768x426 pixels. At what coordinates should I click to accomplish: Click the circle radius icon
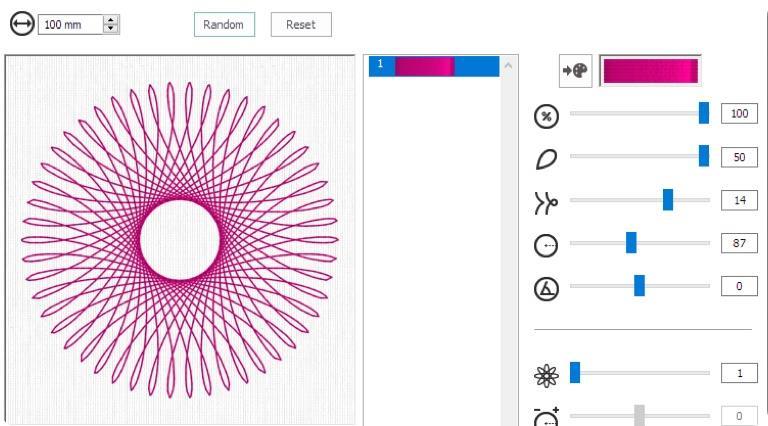tap(546, 243)
